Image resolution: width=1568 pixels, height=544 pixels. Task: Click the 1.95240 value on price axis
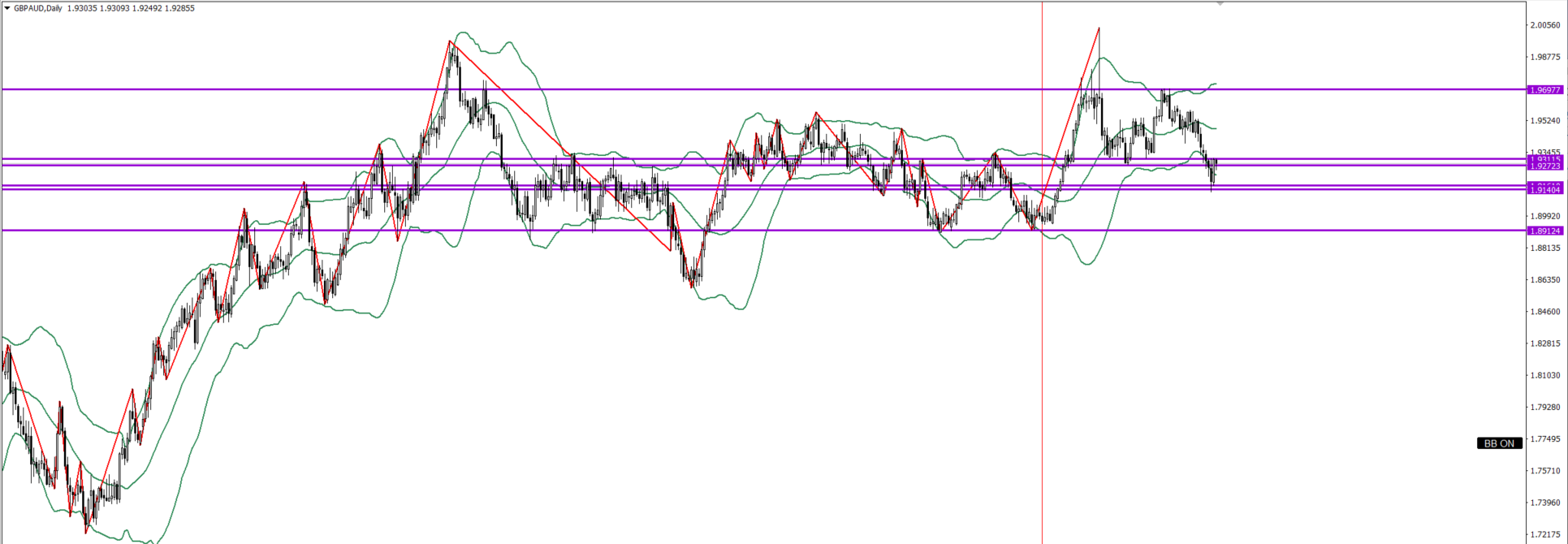[1544, 121]
